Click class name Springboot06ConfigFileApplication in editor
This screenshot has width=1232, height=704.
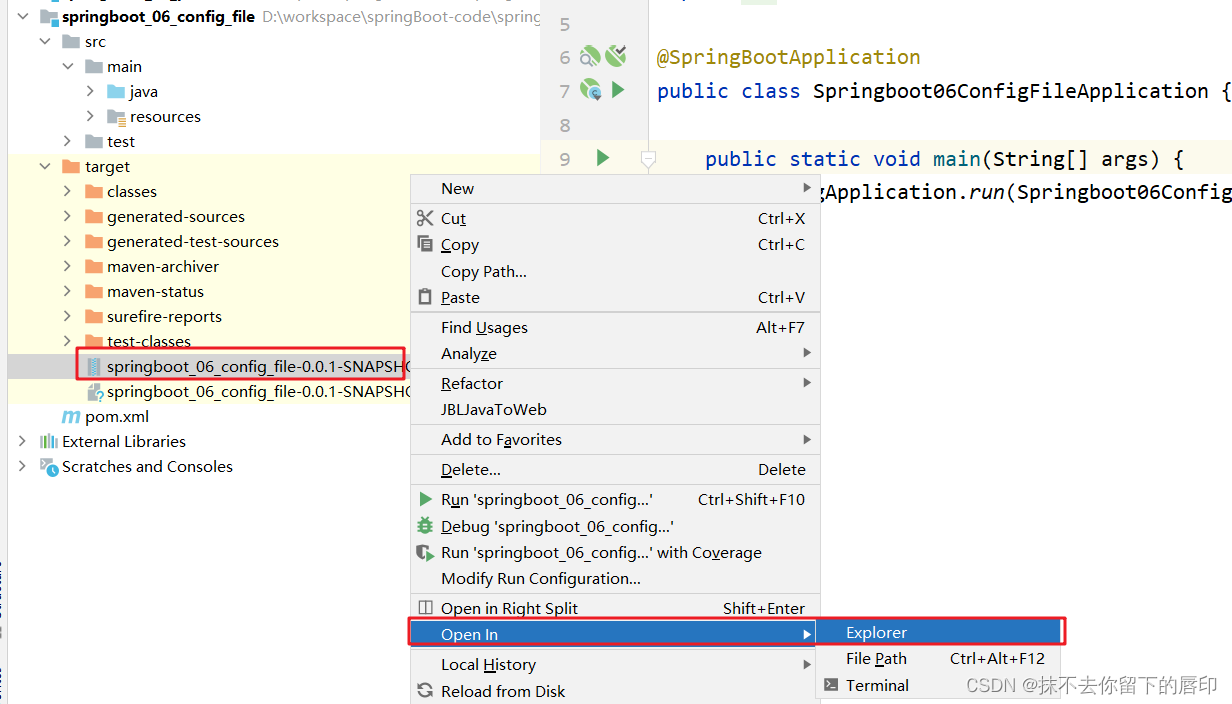point(1010,91)
